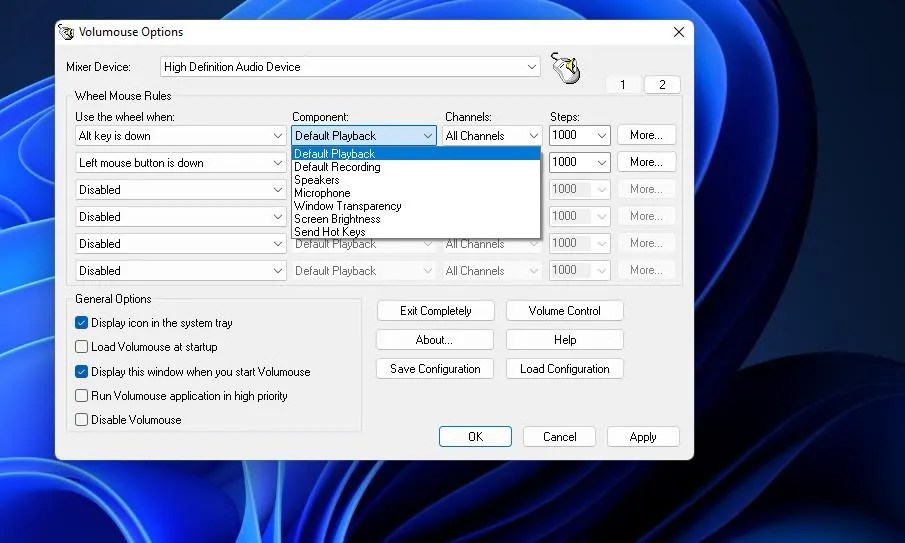Toggle Display this window when you start
The image size is (905, 543).
pyautogui.click(x=81, y=372)
